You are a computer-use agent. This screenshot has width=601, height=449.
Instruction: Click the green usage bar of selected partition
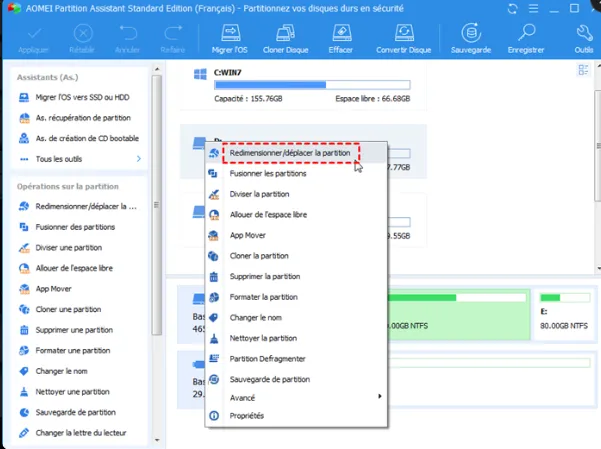click(456, 298)
